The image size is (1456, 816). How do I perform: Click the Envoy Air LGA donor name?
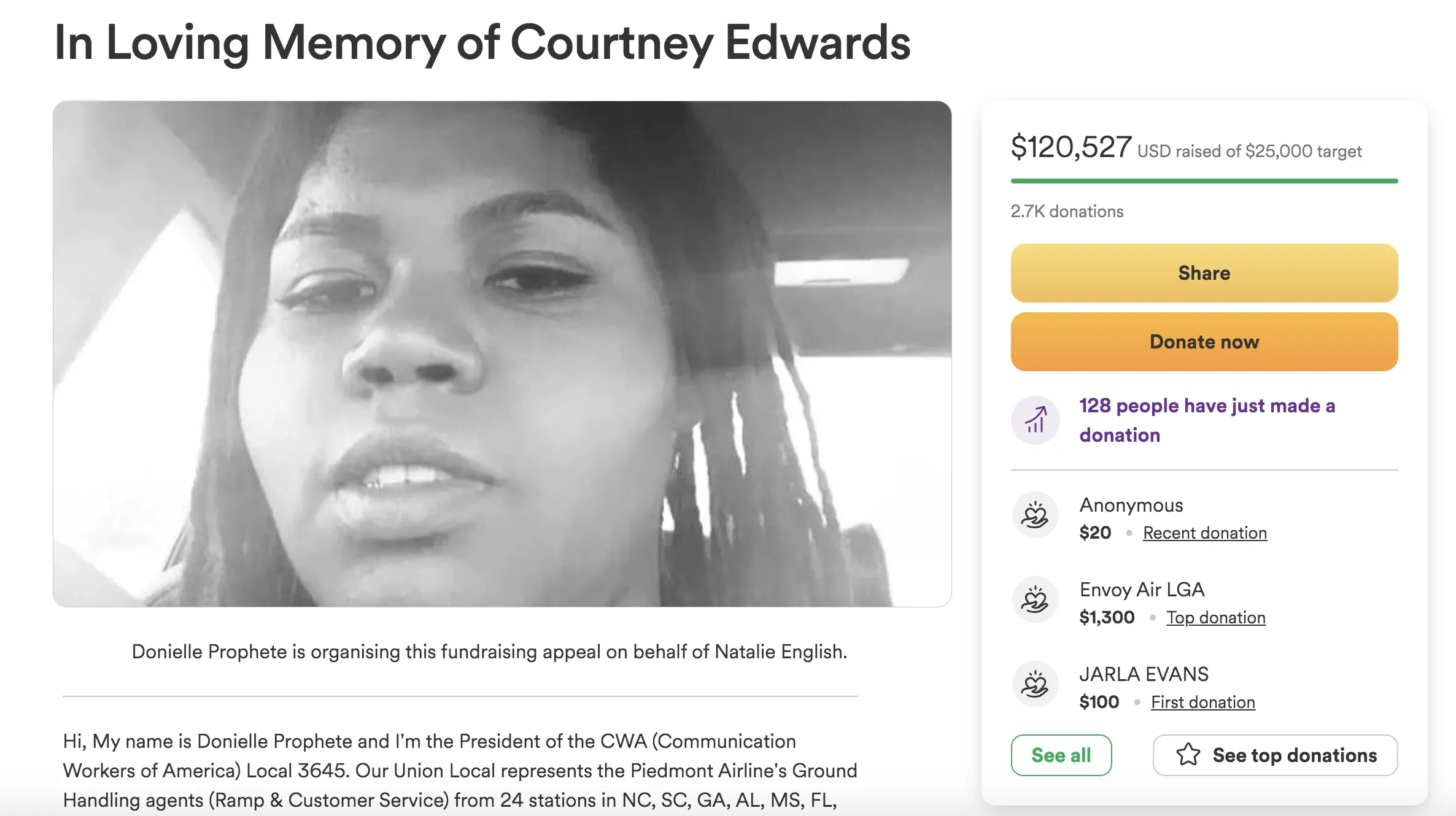[x=1142, y=590]
